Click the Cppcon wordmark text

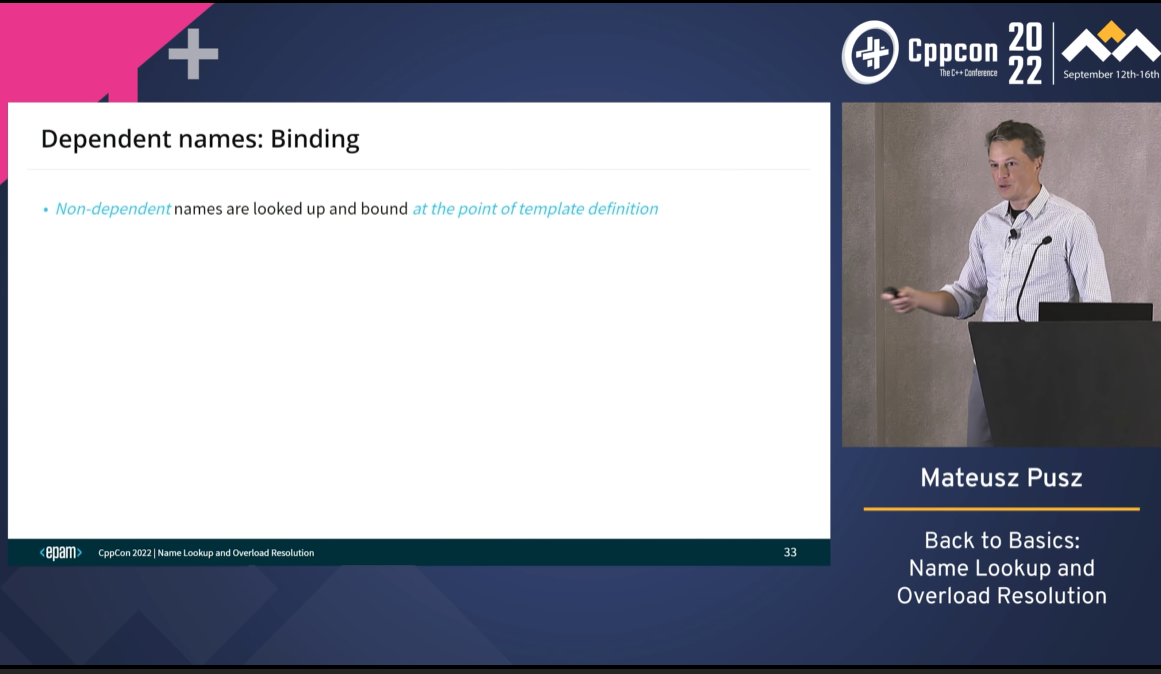[x=952, y=50]
